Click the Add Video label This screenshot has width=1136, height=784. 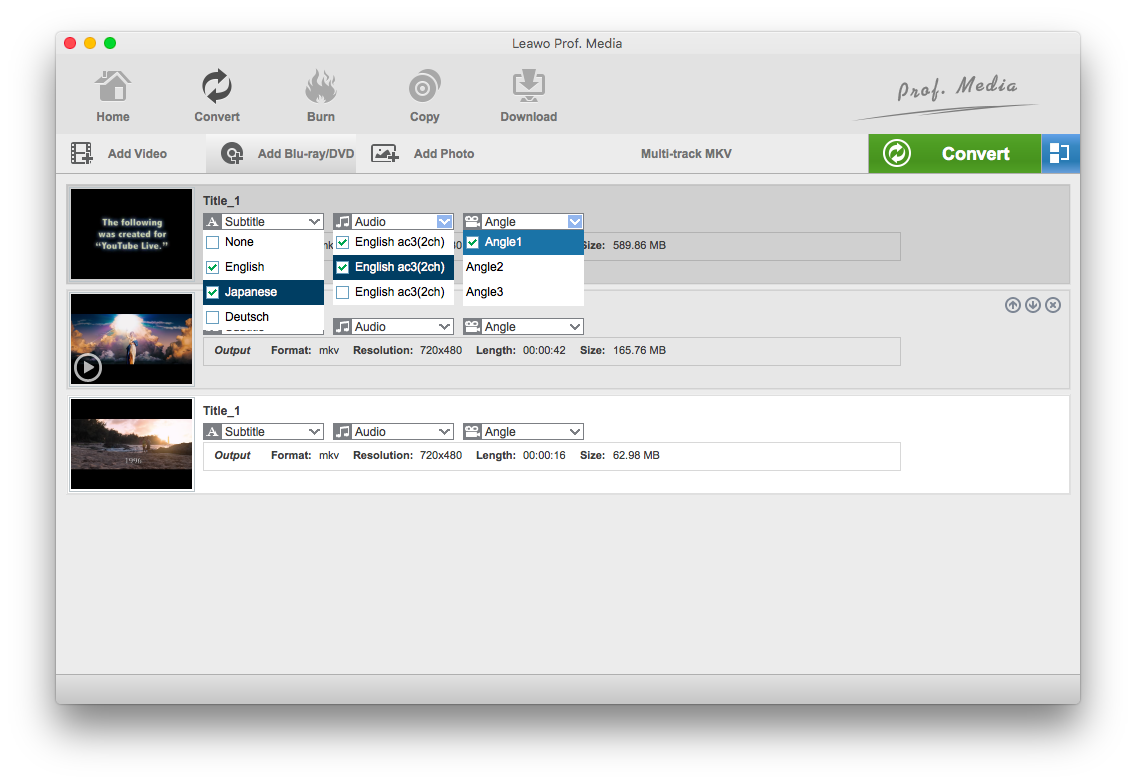point(137,154)
